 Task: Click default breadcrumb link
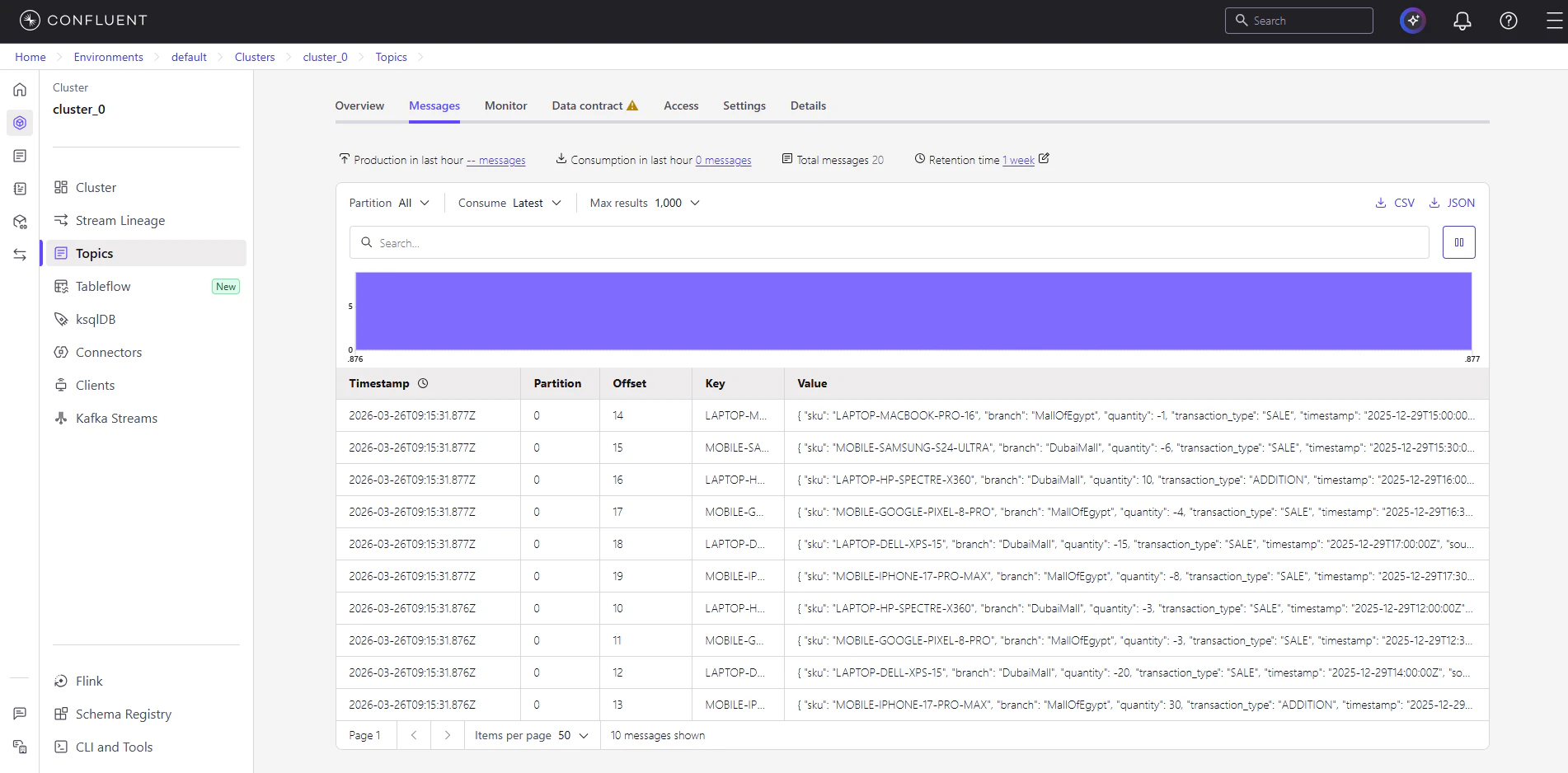click(189, 57)
